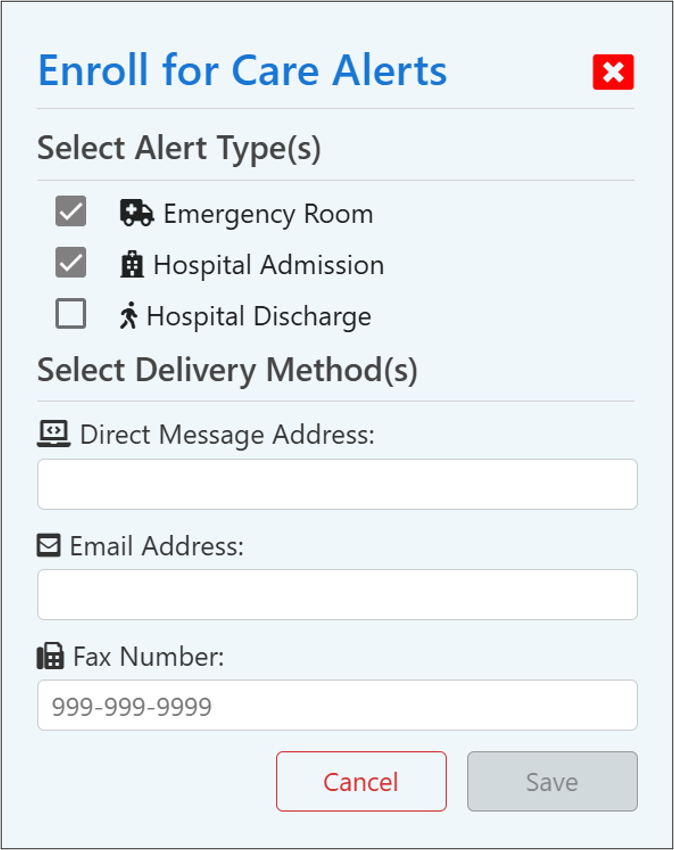Click the Select Alert Type(s) heading
The height and width of the screenshot is (850, 674).
click(x=179, y=149)
